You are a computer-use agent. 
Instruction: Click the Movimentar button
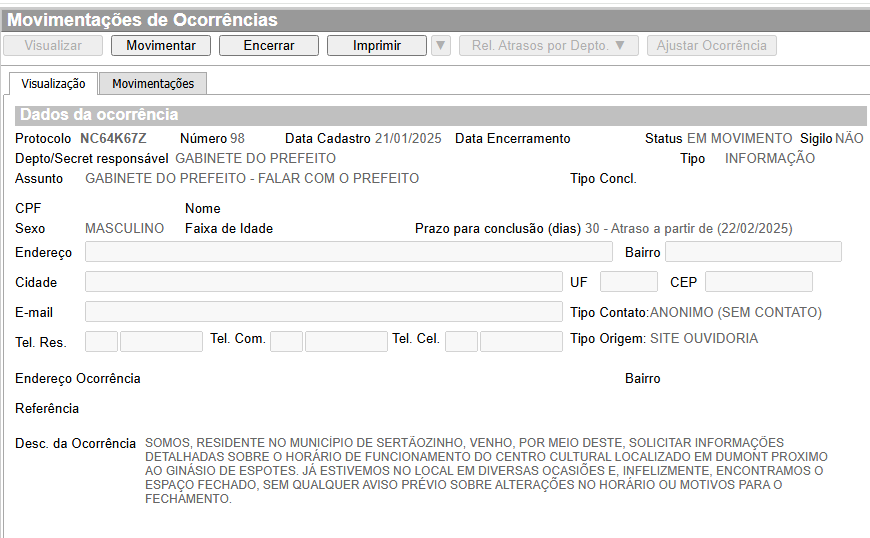point(160,46)
